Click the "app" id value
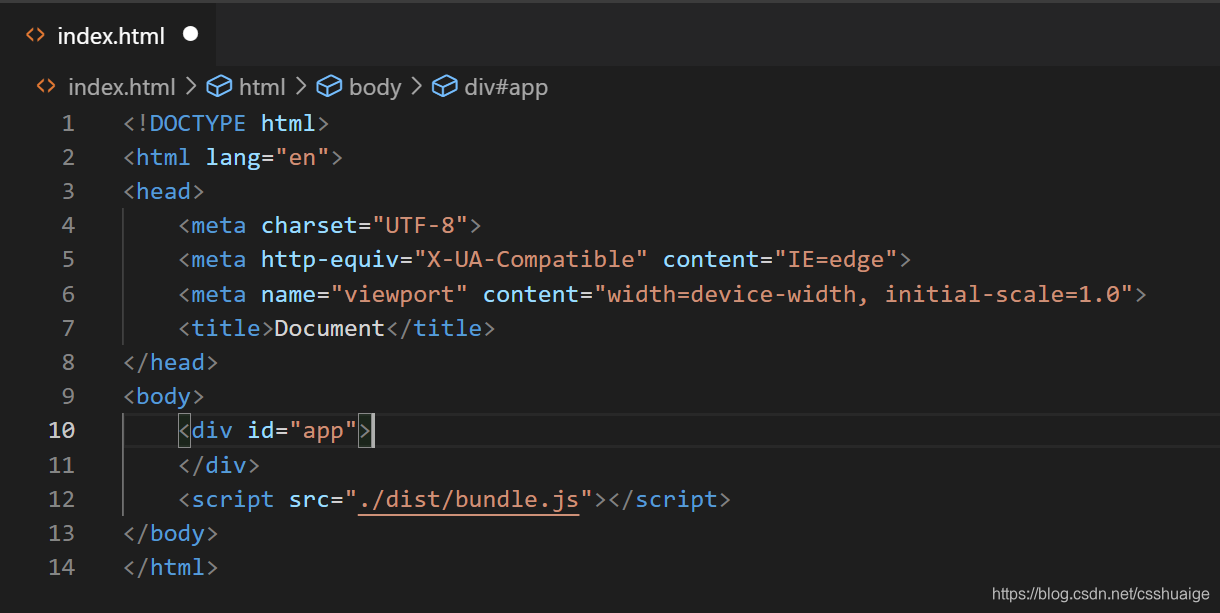This screenshot has height=613, width=1220. [x=323, y=430]
